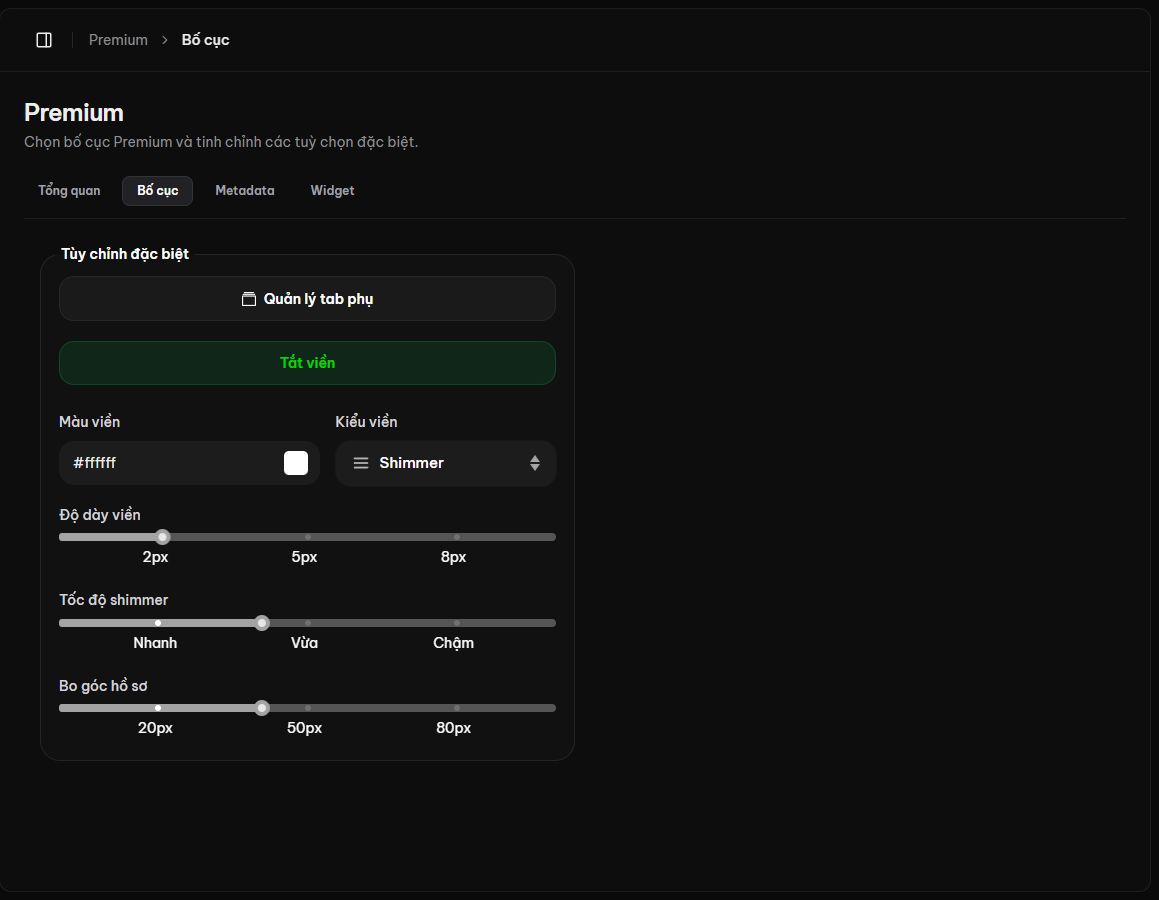The image size is (1159, 900).
Task: Switch to the Tổng quan tab
Action: click(69, 191)
